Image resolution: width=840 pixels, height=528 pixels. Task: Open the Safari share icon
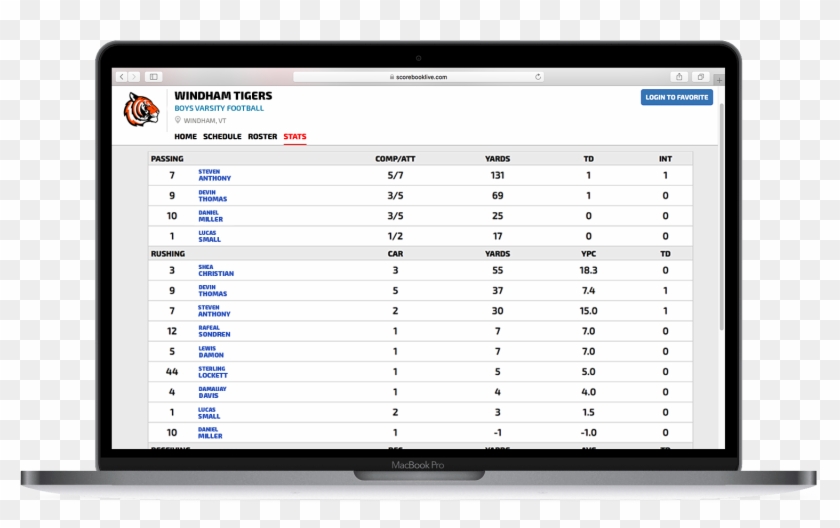(x=680, y=77)
